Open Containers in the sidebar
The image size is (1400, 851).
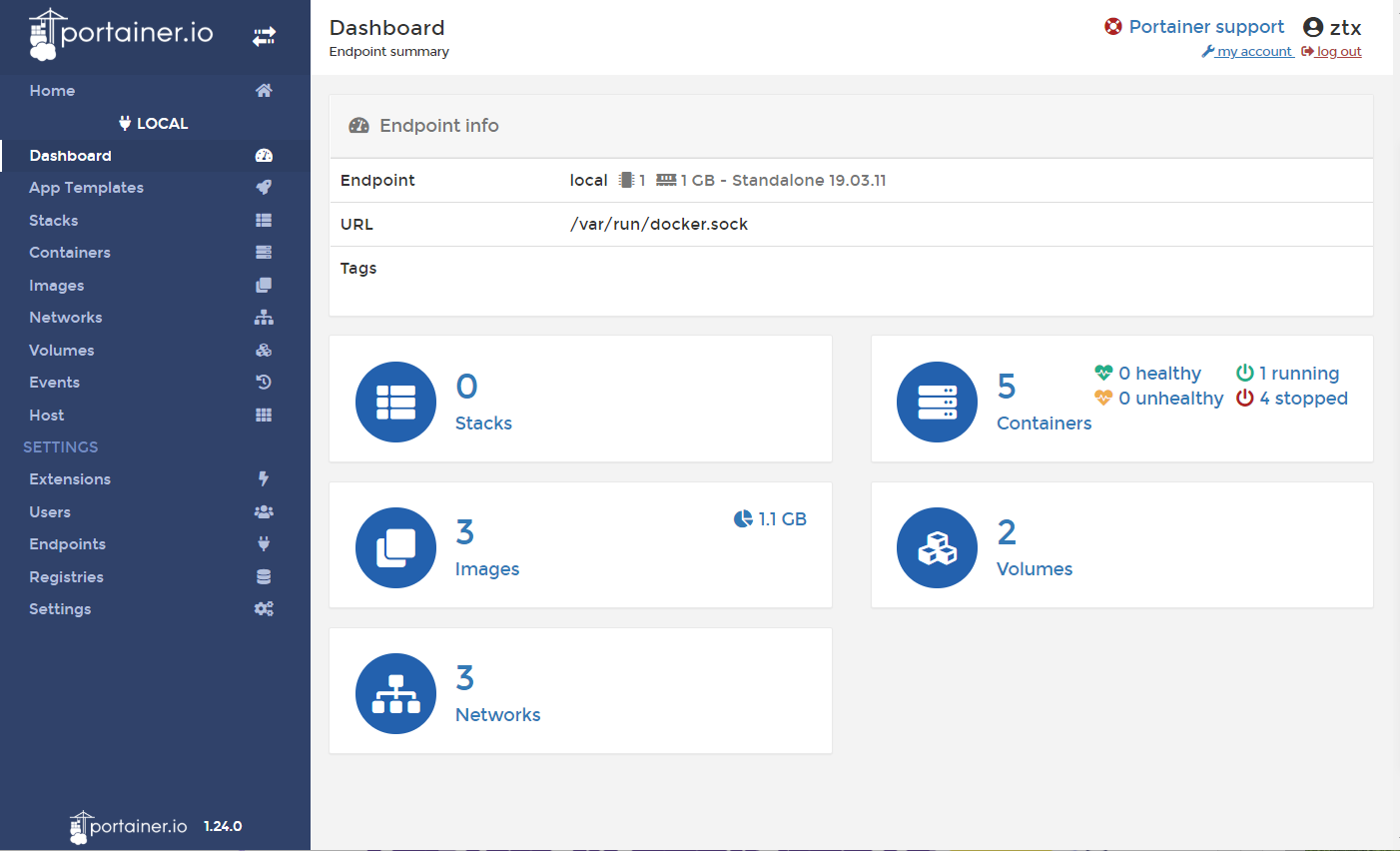(155, 253)
